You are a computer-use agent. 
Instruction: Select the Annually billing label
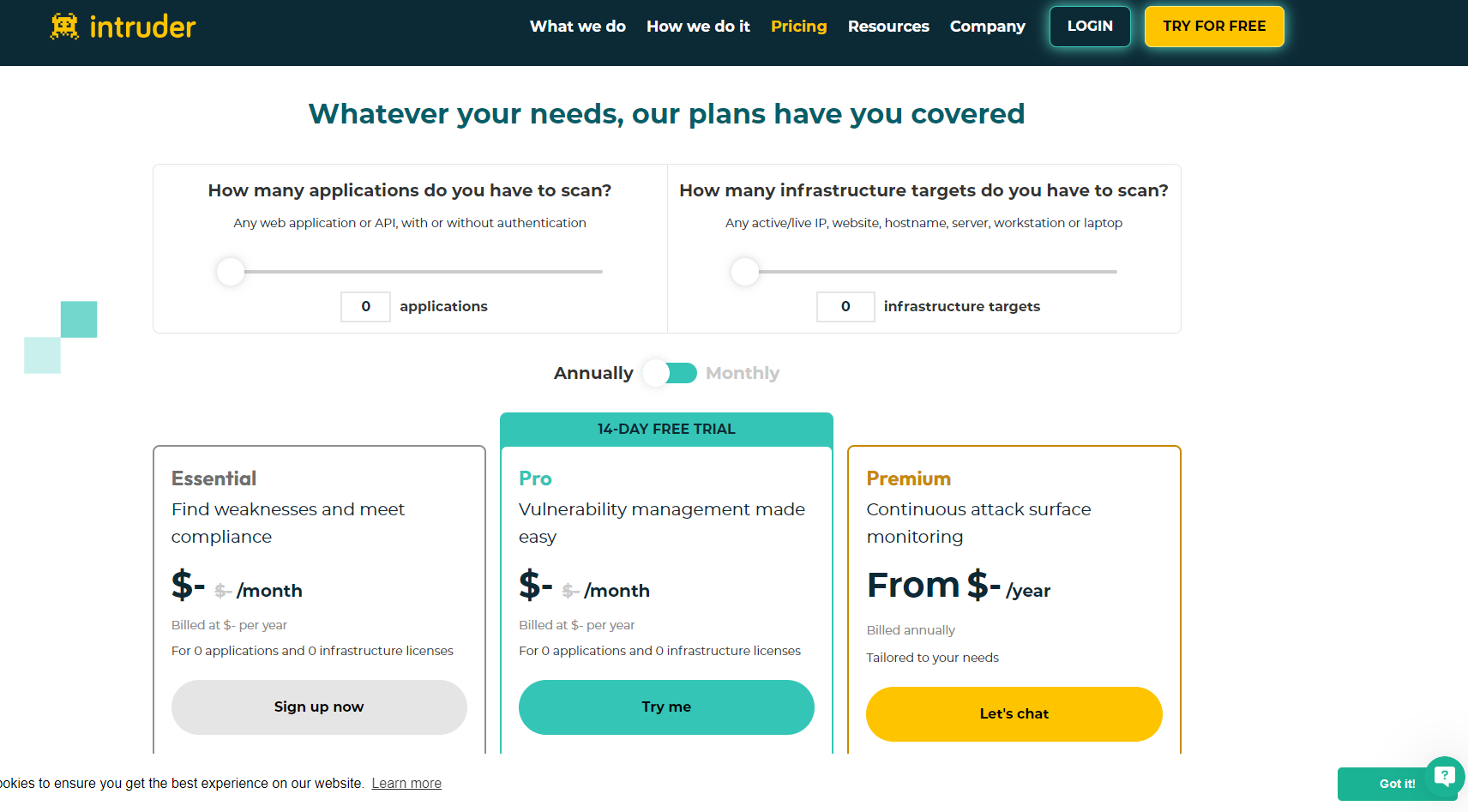[593, 373]
